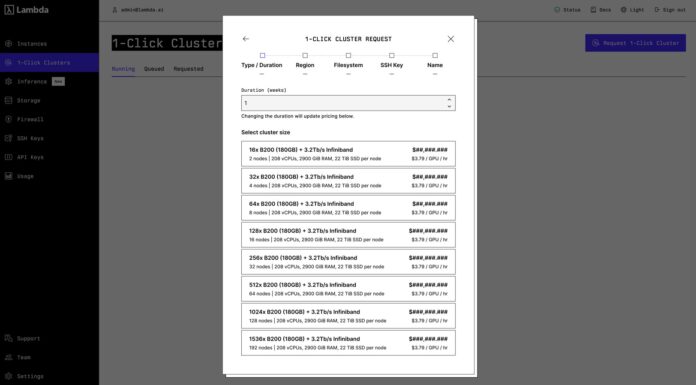Click the Settings gear icon

(8, 376)
